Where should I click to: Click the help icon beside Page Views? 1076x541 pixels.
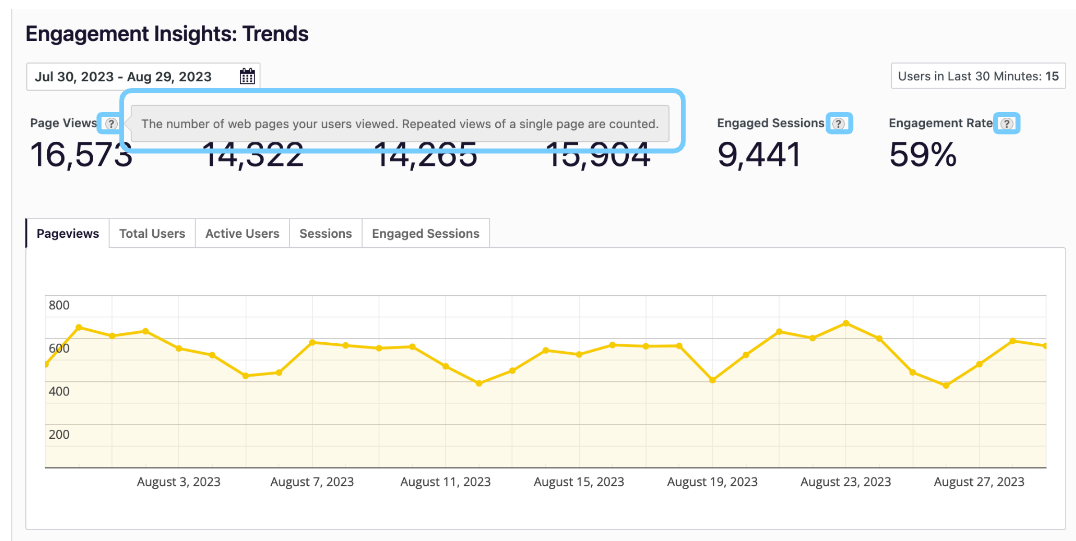(x=111, y=124)
